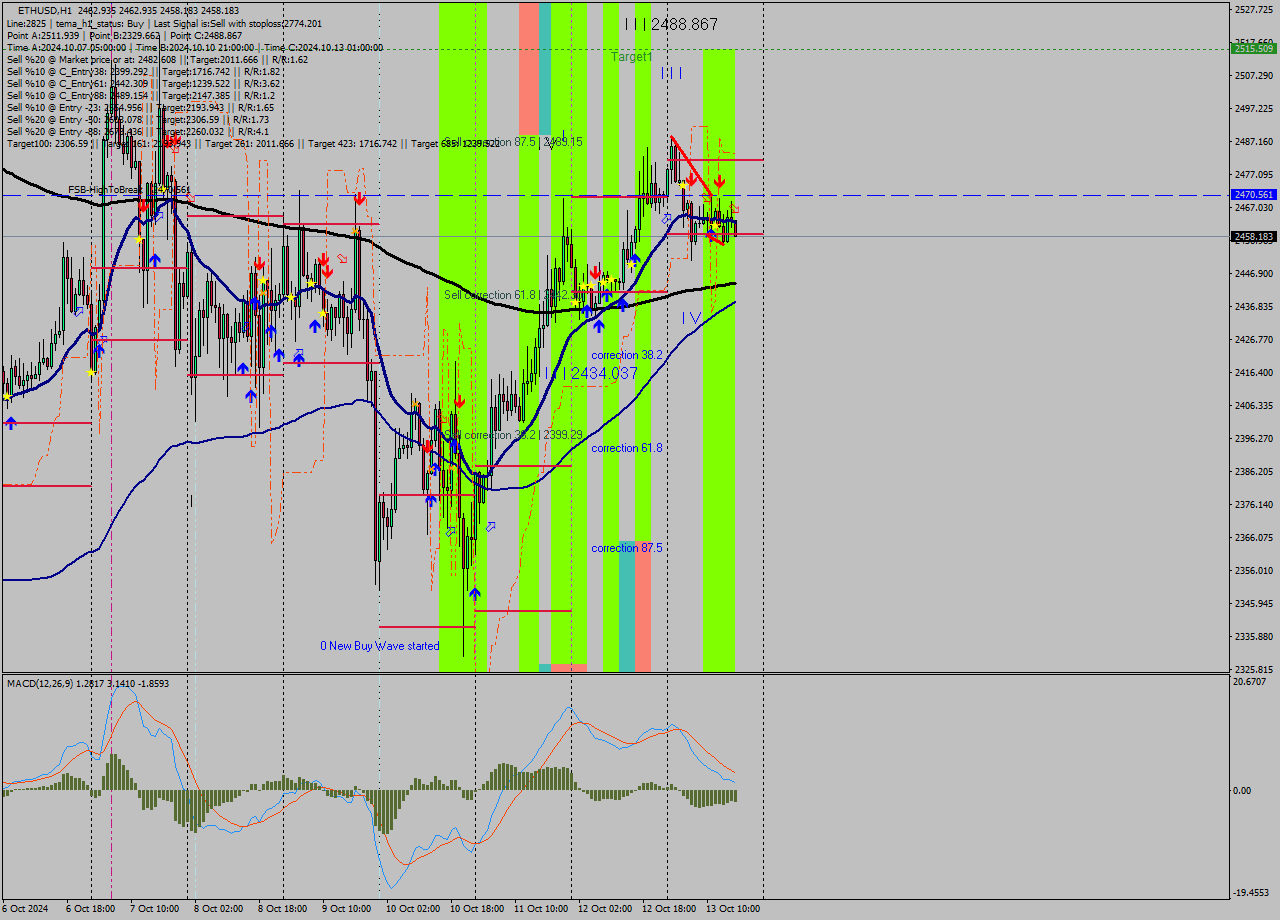Click the '8 Oct 18:00' time axis label

click(283, 909)
